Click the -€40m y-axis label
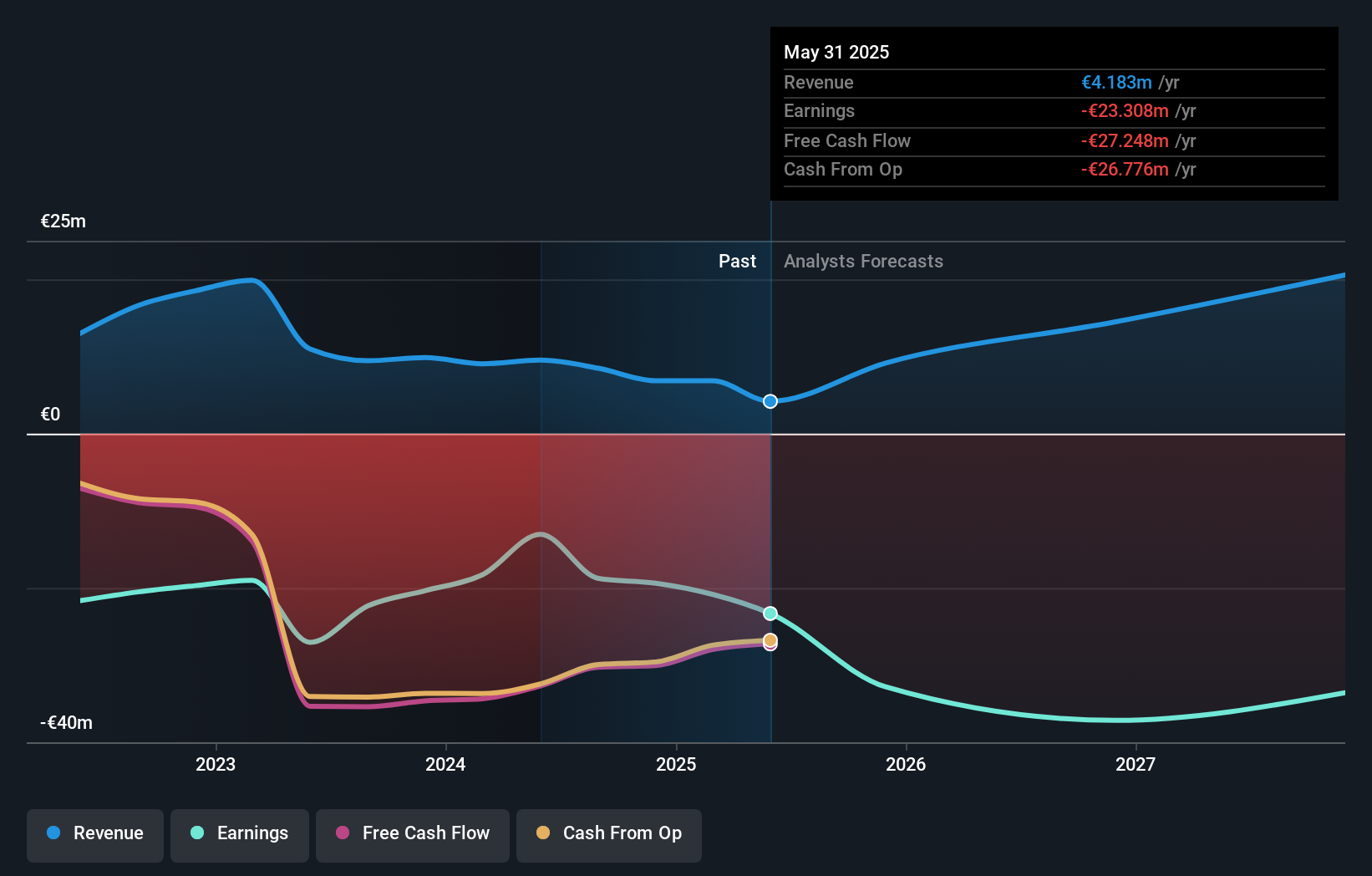1372x876 pixels. coord(67,723)
